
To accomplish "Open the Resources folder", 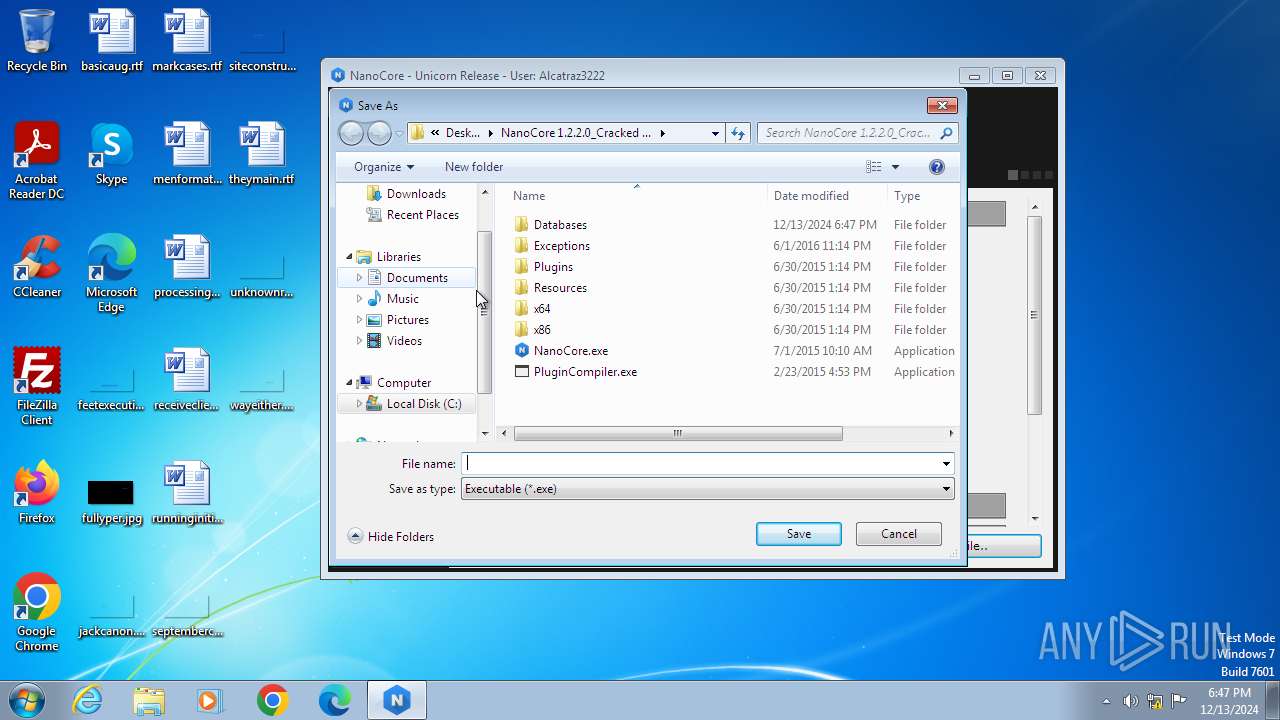I will tap(560, 288).
